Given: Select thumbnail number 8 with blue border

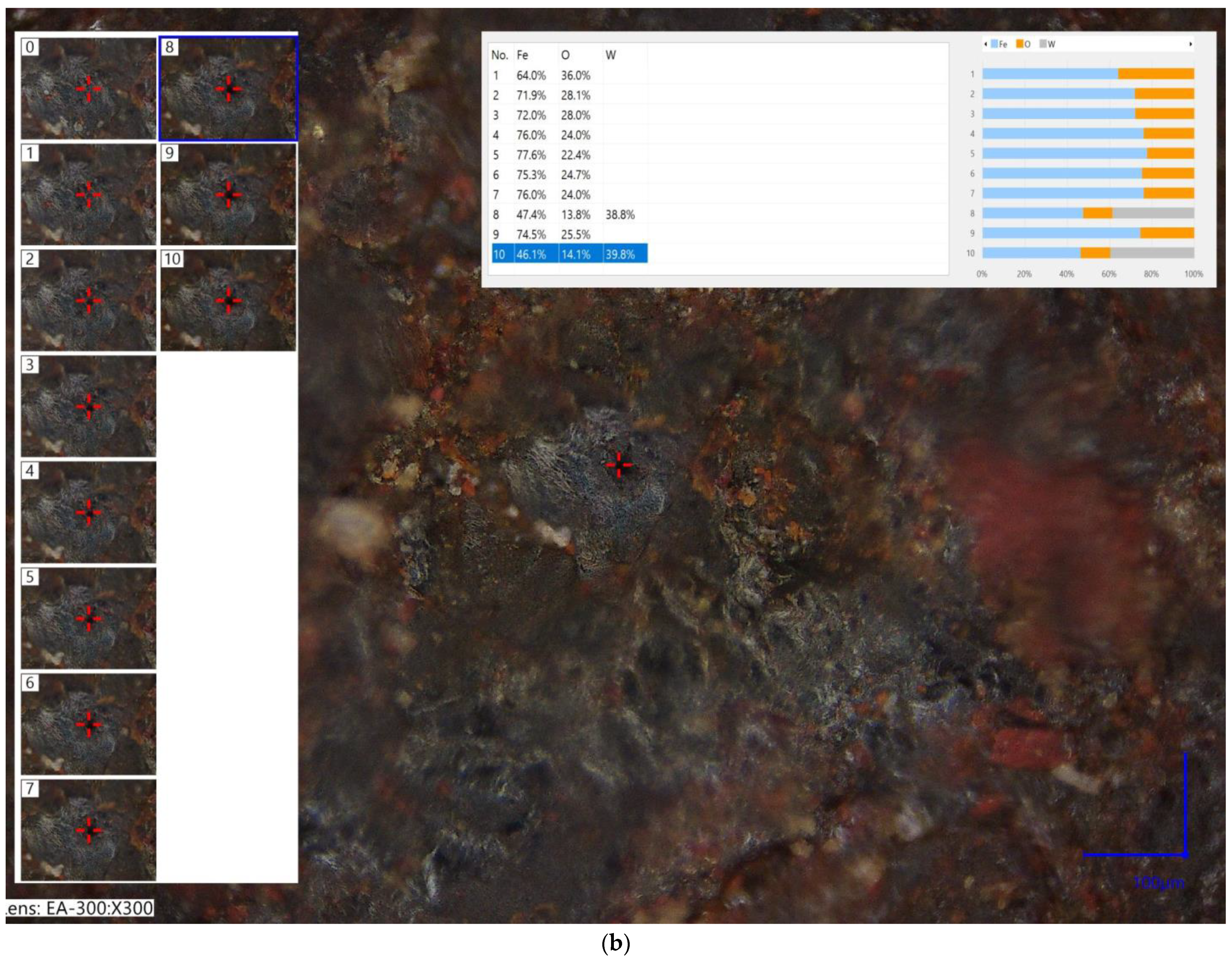Looking at the screenshot, I should pyautogui.click(x=228, y=89).
